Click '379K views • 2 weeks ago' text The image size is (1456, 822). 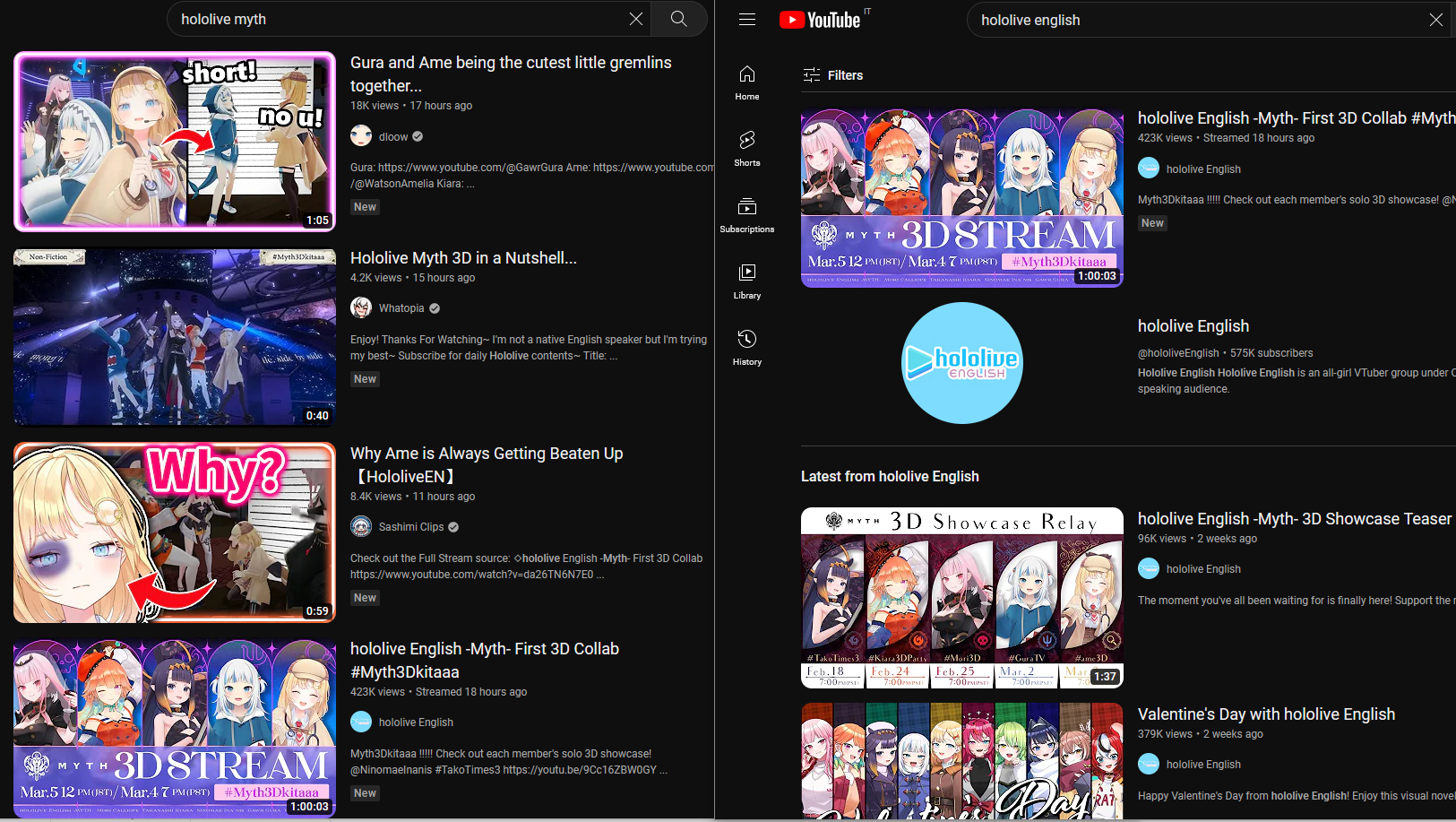[x=1201, y=734]
